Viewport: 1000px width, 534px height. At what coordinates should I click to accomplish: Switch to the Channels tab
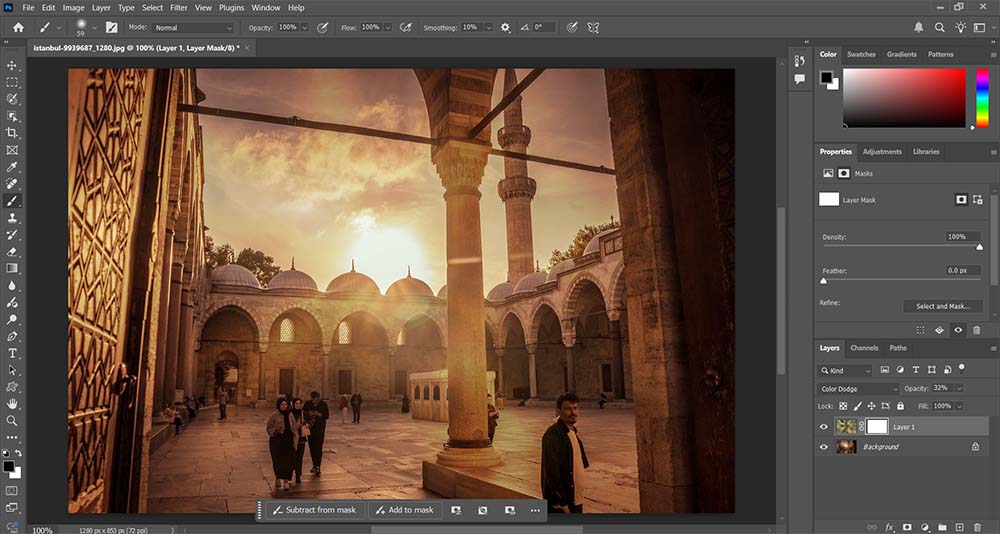coord(864,348)
